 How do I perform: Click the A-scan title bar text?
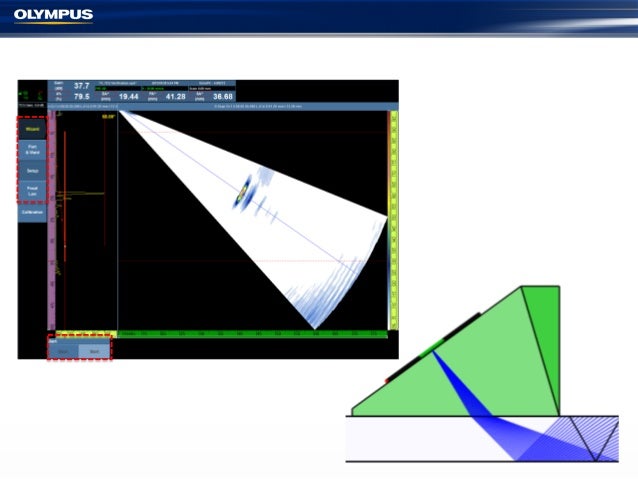point(83,107)
